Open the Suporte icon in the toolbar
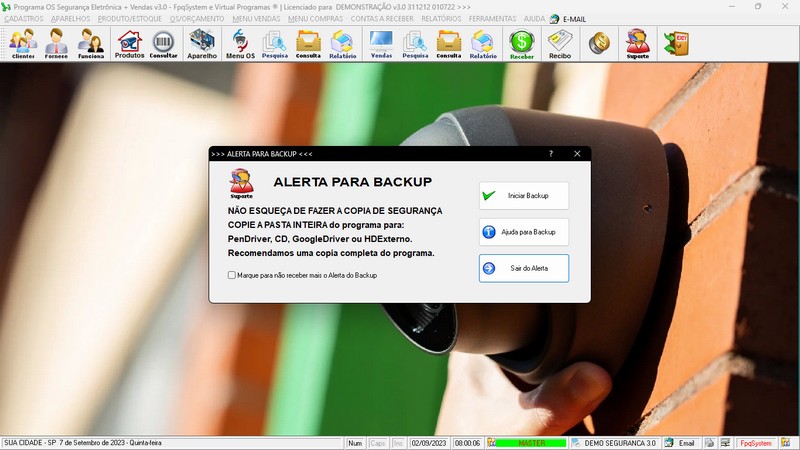Image resolution: width=800 pixels, height=450 pixels. coord(637,43)
